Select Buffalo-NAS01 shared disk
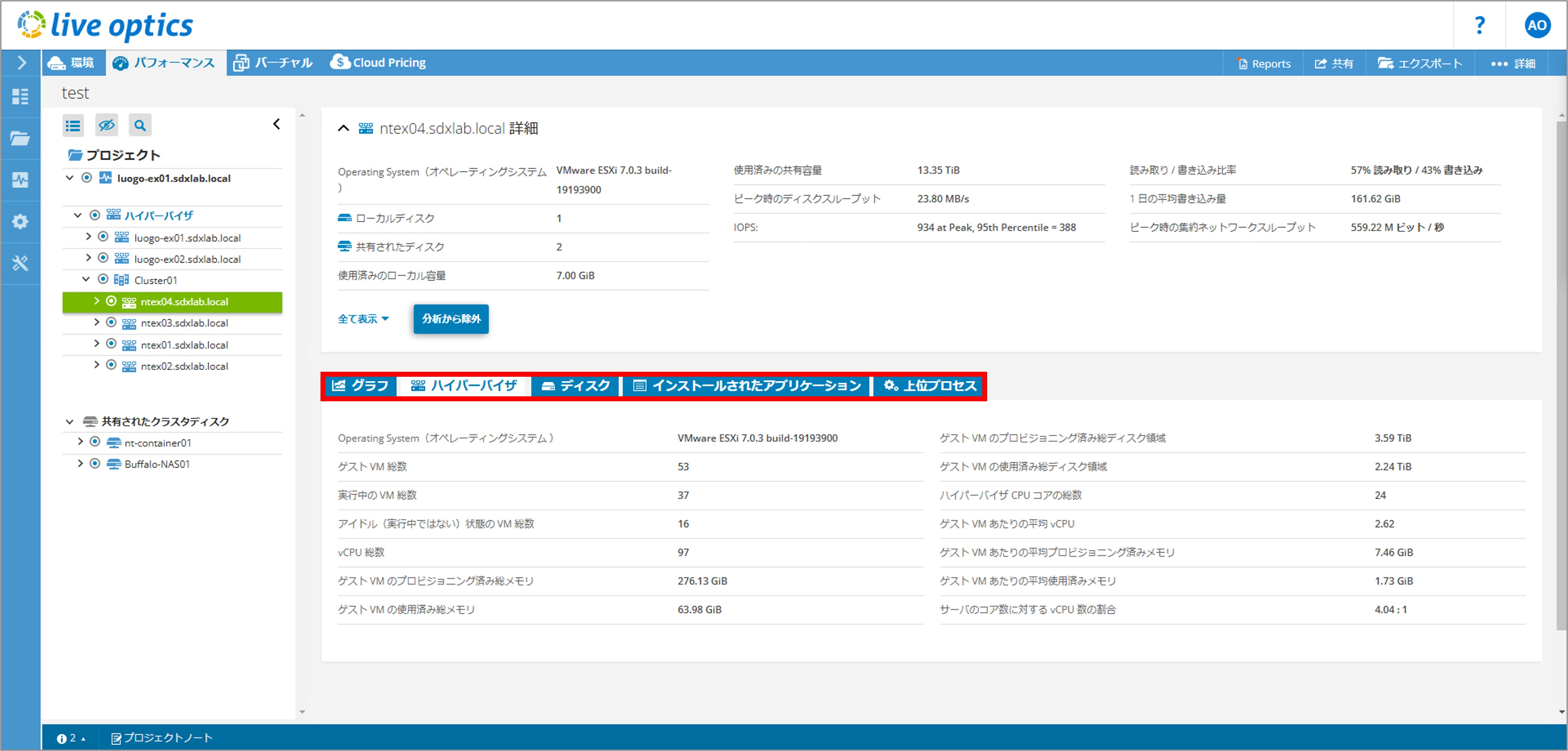Viewport: 1568px width, 751px height. [157, 464]
